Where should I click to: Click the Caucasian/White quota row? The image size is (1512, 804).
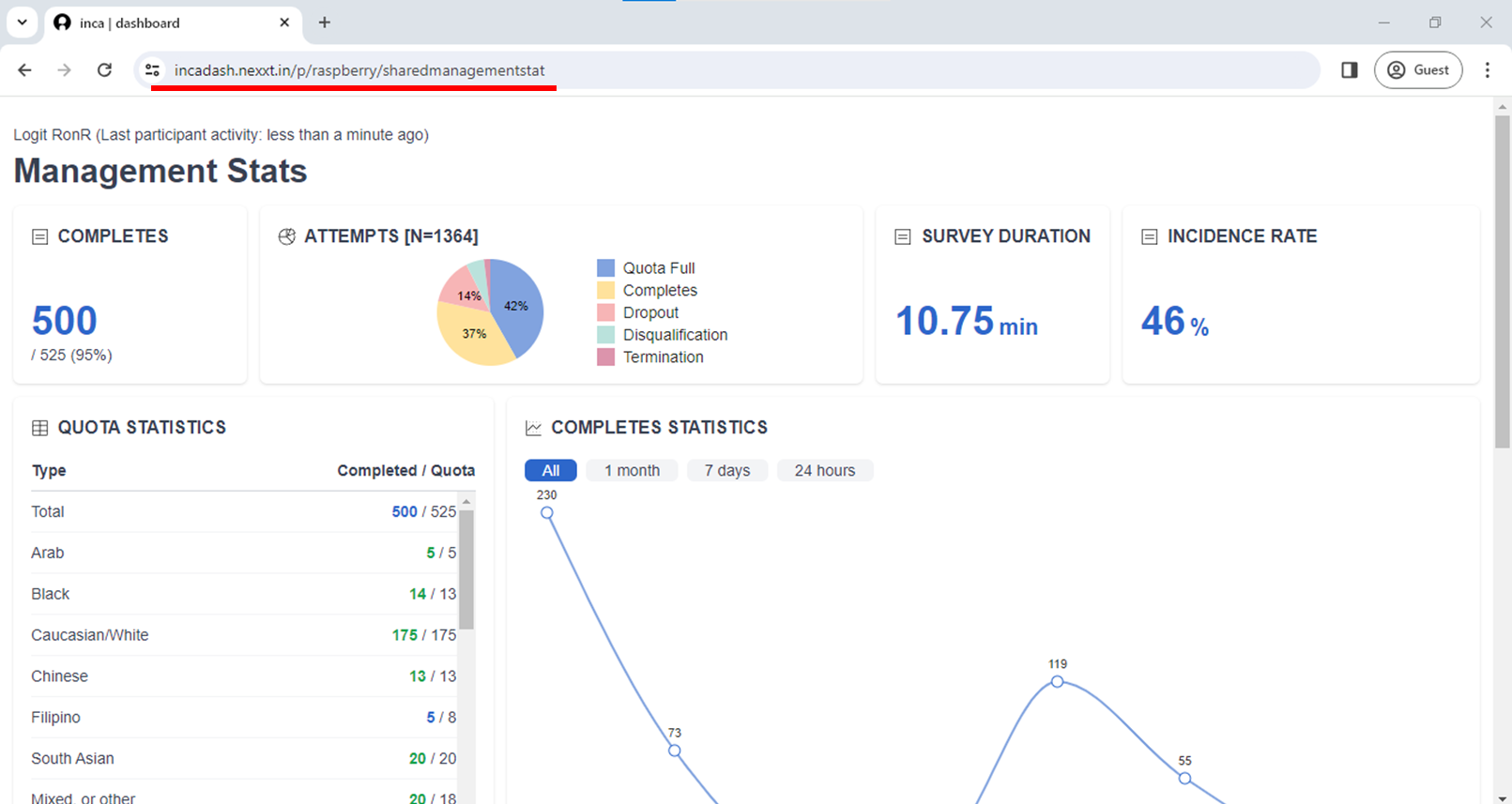[244, 636]
